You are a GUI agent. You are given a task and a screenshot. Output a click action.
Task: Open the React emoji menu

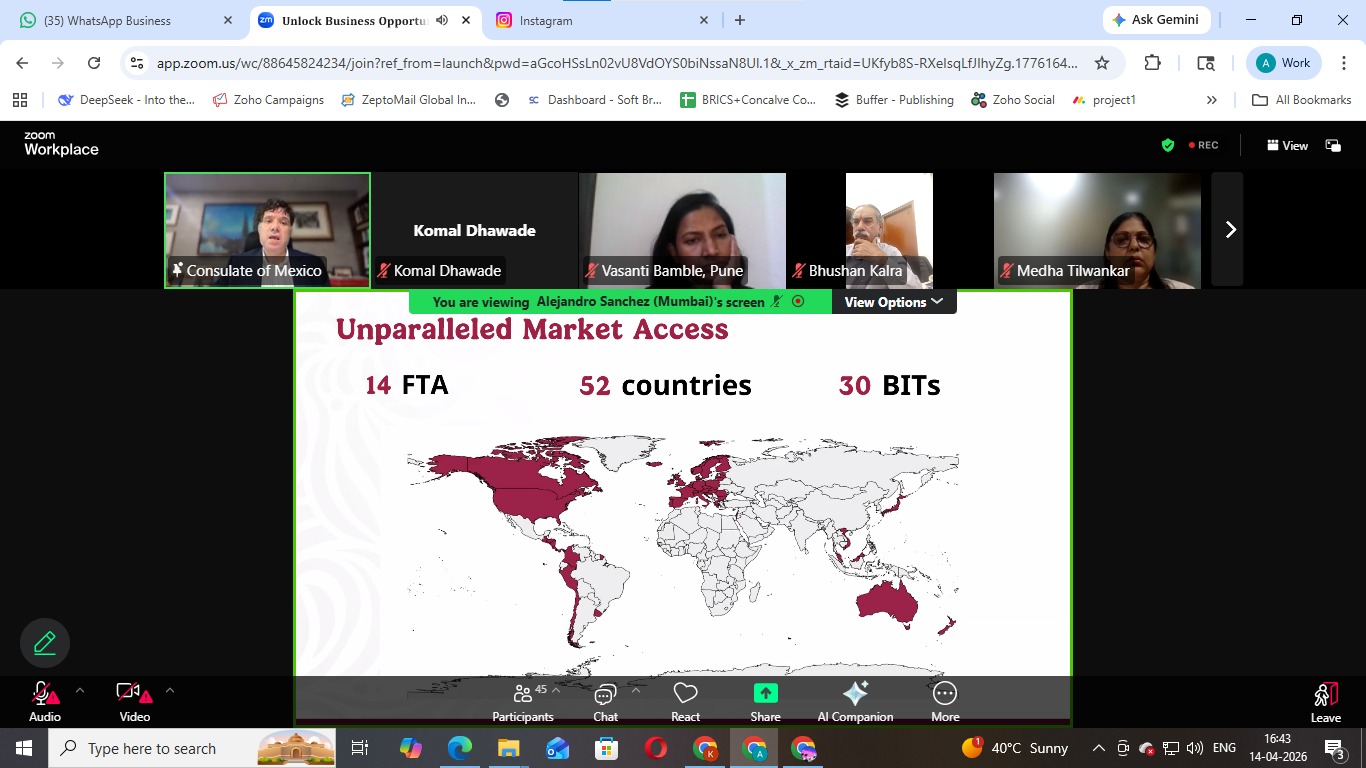coord(685,700)
